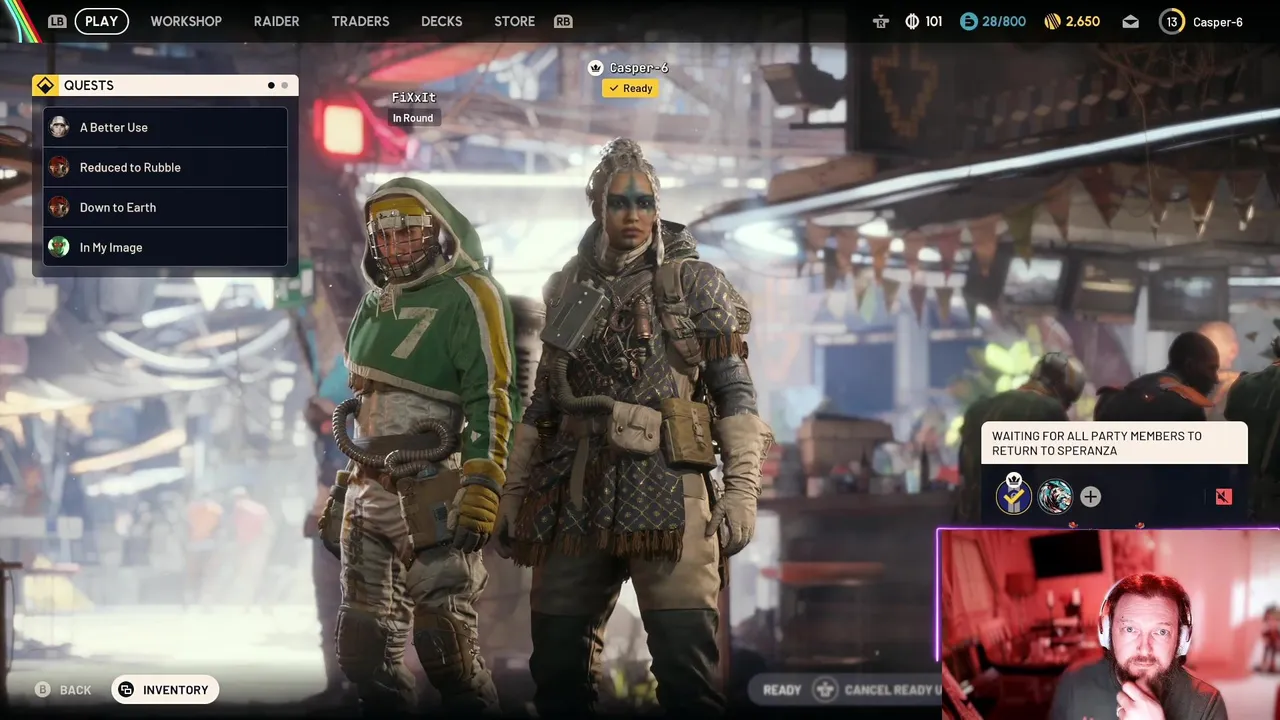Viewport: 1280px width, 720px height.
Task: Select the Down to Earth quest
Action: (165, 207)
